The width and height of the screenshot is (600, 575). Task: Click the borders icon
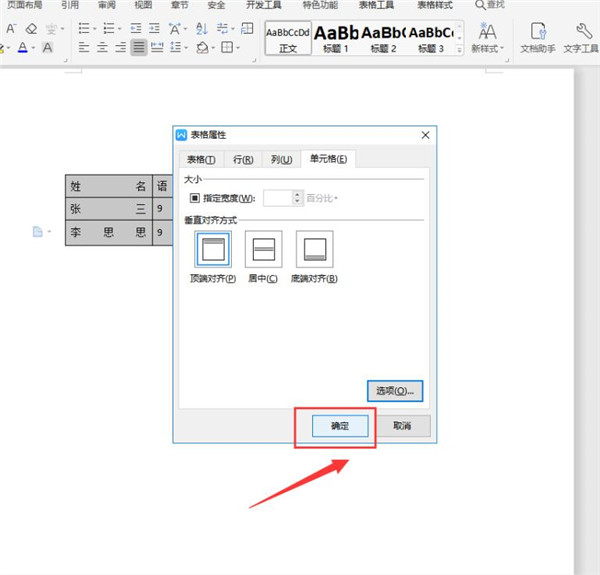point(227,47)
